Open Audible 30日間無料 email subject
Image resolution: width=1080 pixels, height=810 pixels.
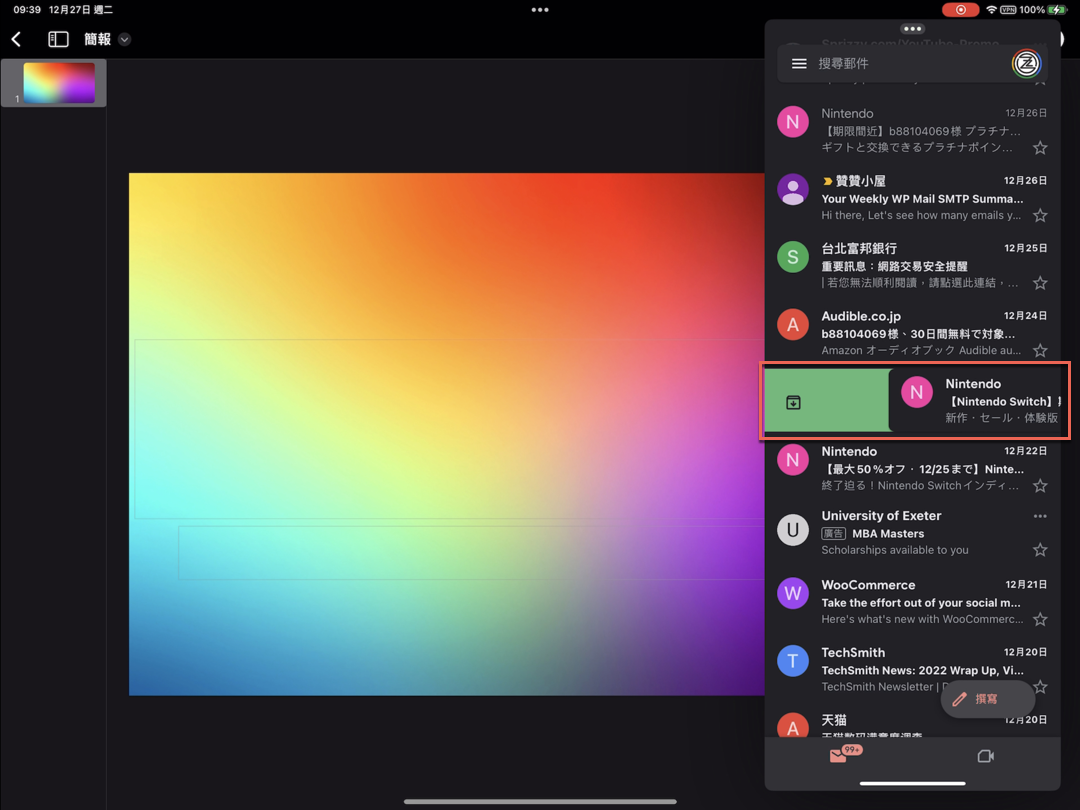tap(917, 334)
